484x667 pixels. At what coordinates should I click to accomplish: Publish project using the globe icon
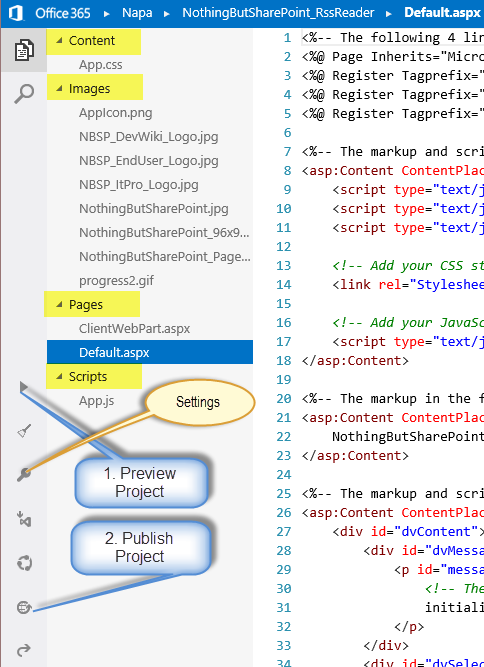24,607
